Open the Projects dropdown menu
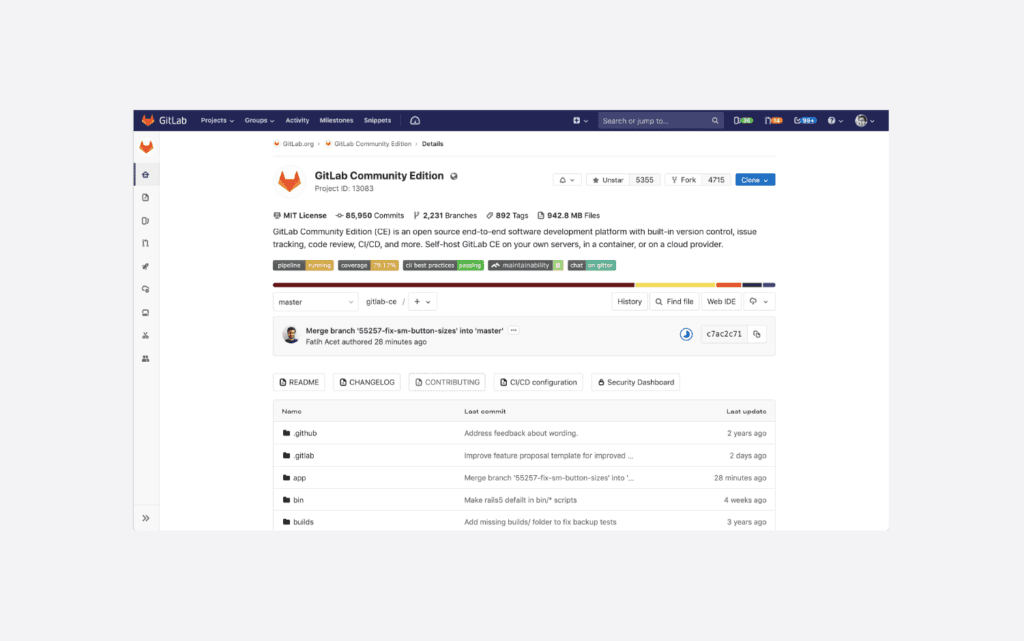The height and width of the screenshot is (641, 1024). point(217,121)
